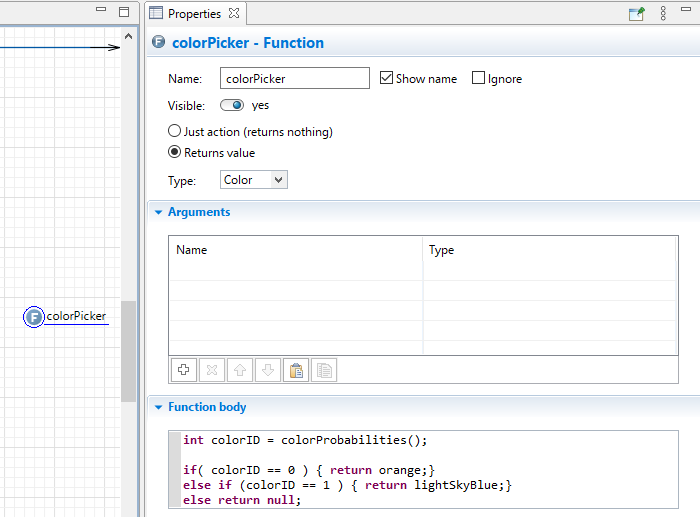The image size is (700, 517).
Task: Click the 'int colorID = colorProbabilities();' line
Action: point(305,440)
